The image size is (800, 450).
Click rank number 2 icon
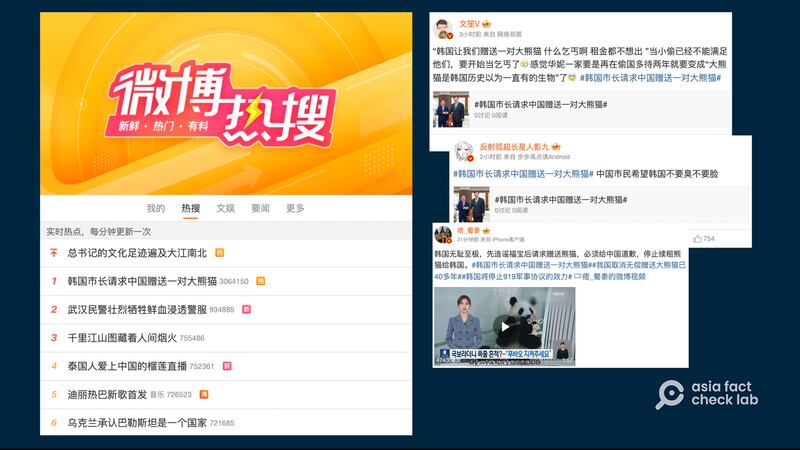tap(54, 309)
